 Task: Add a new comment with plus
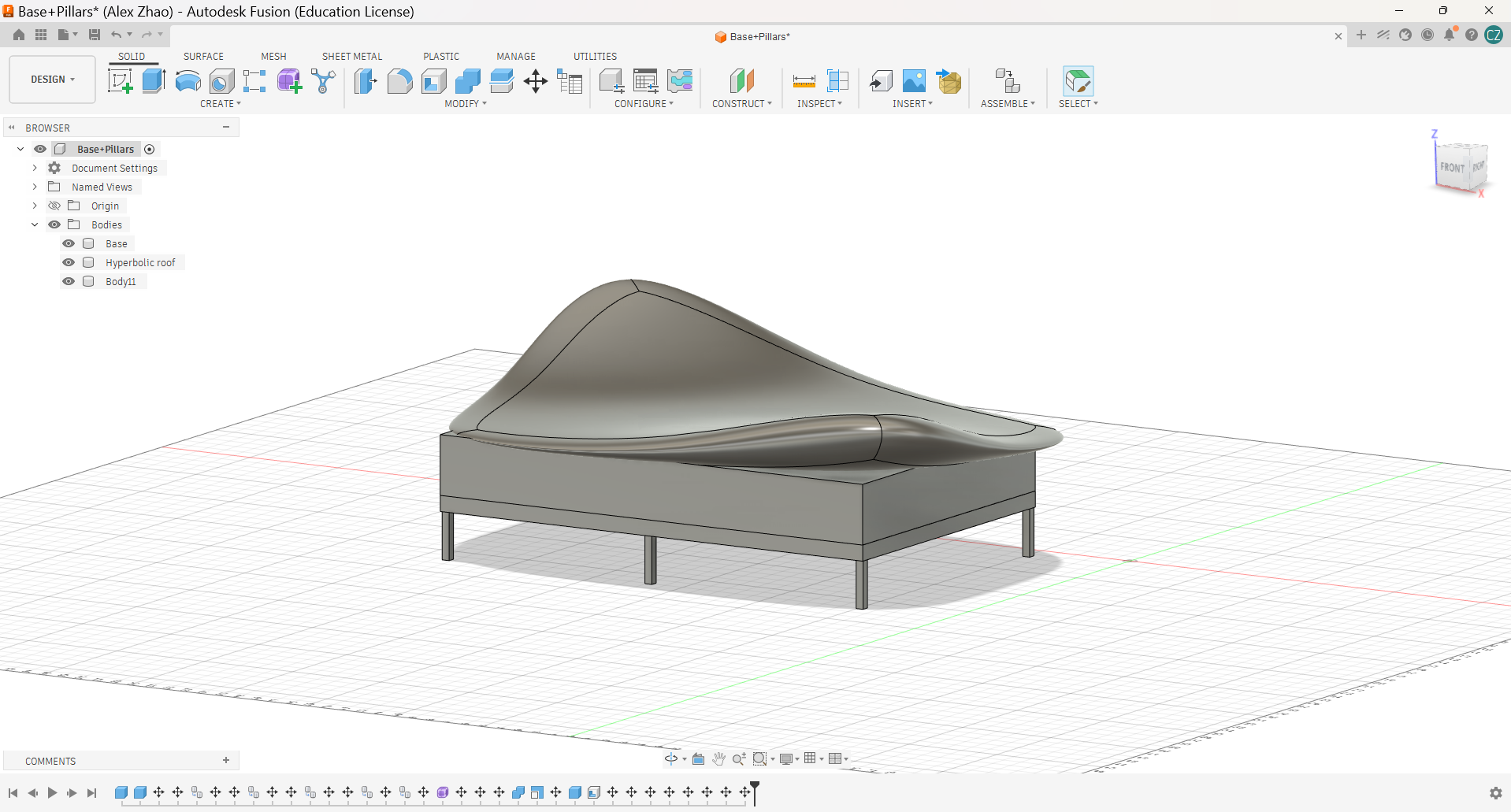pos(226,760)
